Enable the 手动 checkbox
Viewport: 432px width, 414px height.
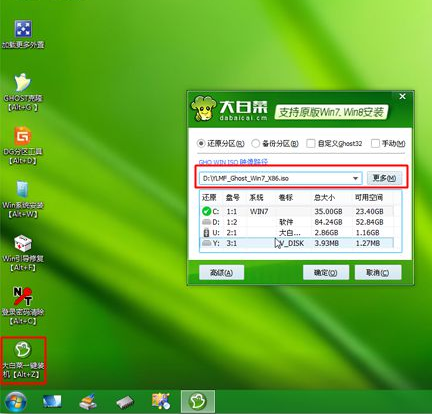click(x=375, y=144)
